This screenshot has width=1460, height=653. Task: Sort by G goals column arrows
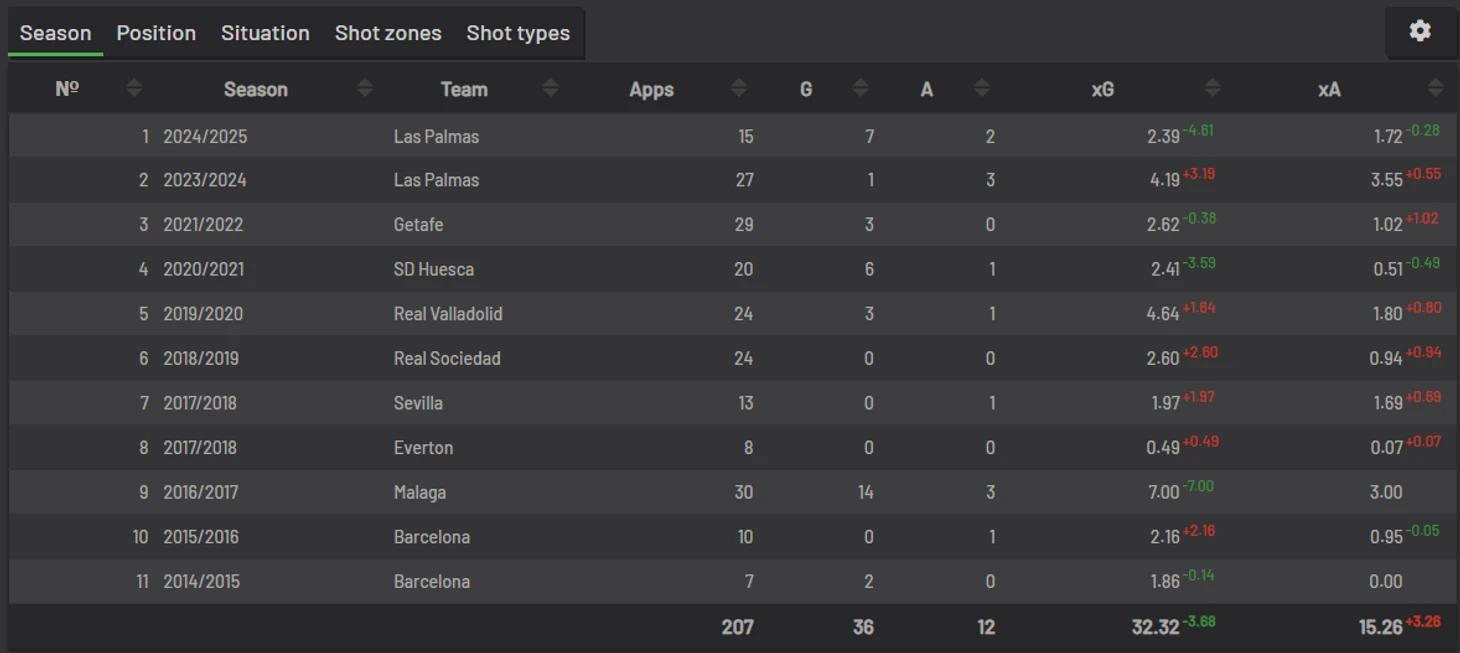click(x=860, y=89)
